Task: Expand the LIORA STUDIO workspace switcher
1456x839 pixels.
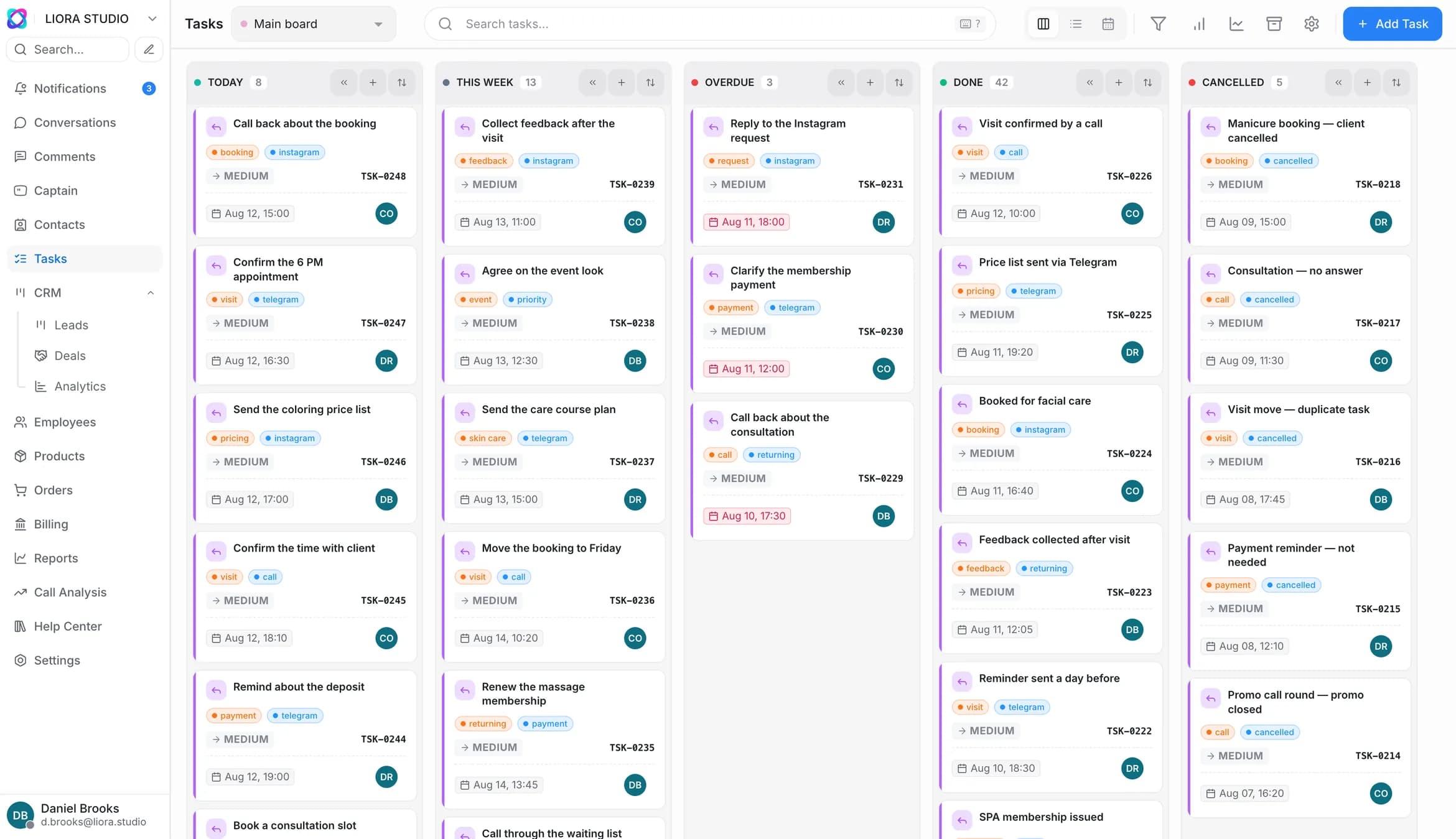Action: pyautogui.click(x=152, y=19)
